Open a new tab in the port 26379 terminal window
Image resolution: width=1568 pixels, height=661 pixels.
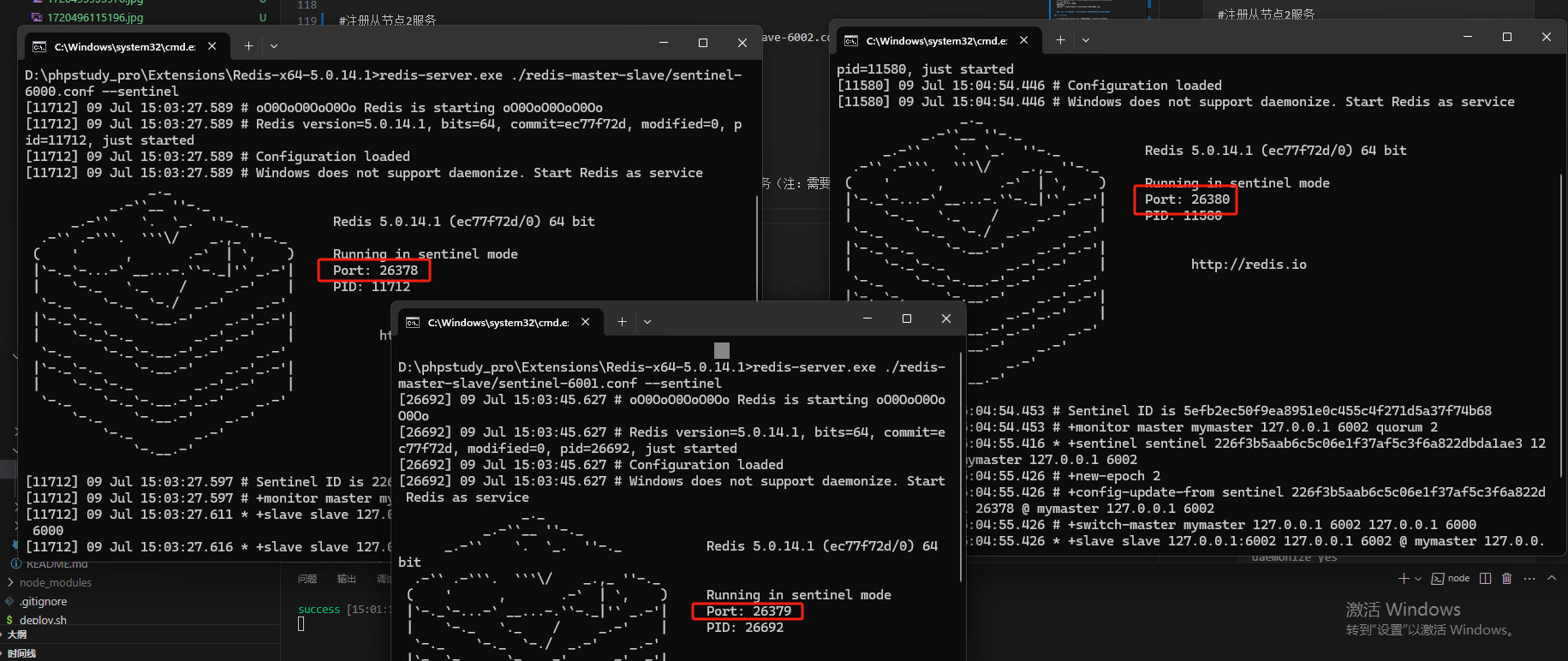(622, 322)
